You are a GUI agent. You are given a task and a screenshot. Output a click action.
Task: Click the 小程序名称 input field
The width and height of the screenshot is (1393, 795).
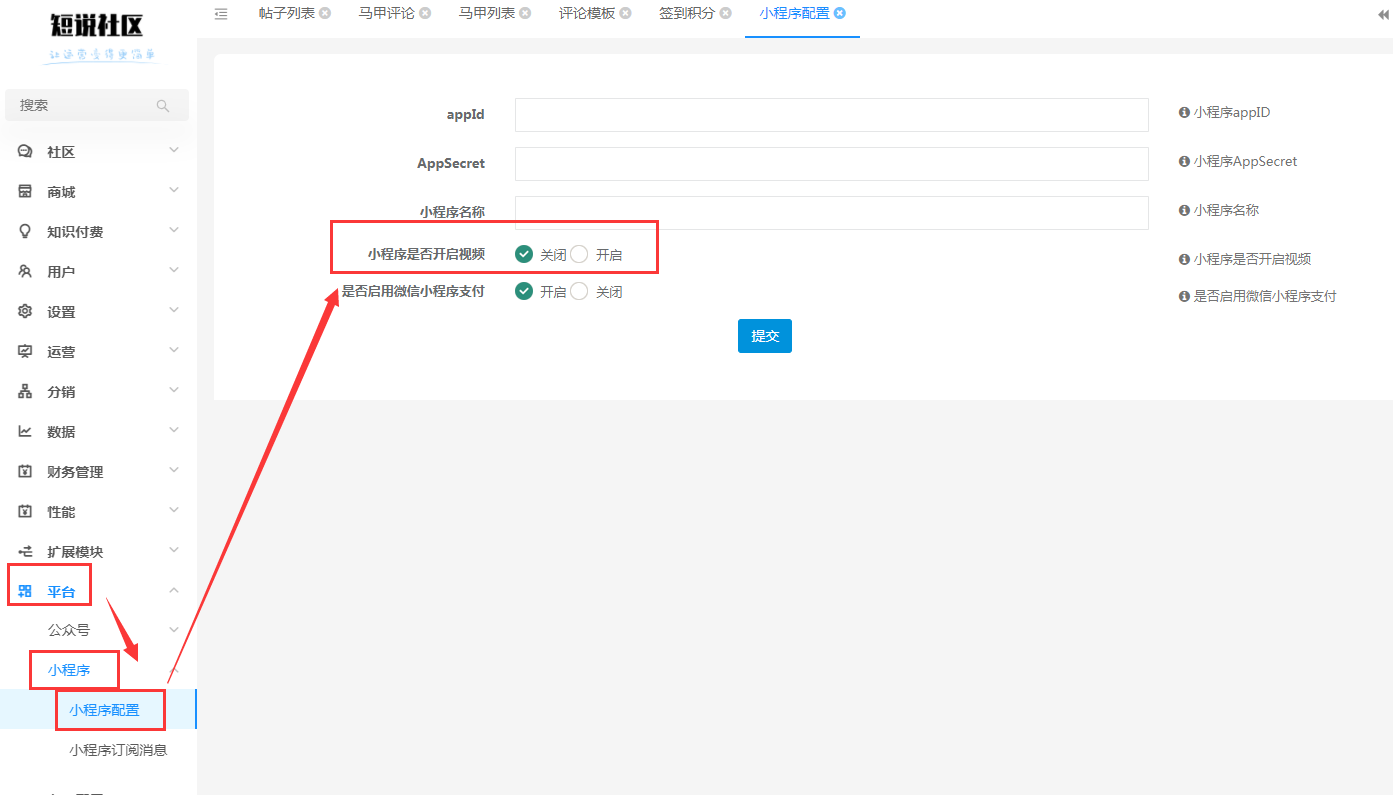(831, 212)
